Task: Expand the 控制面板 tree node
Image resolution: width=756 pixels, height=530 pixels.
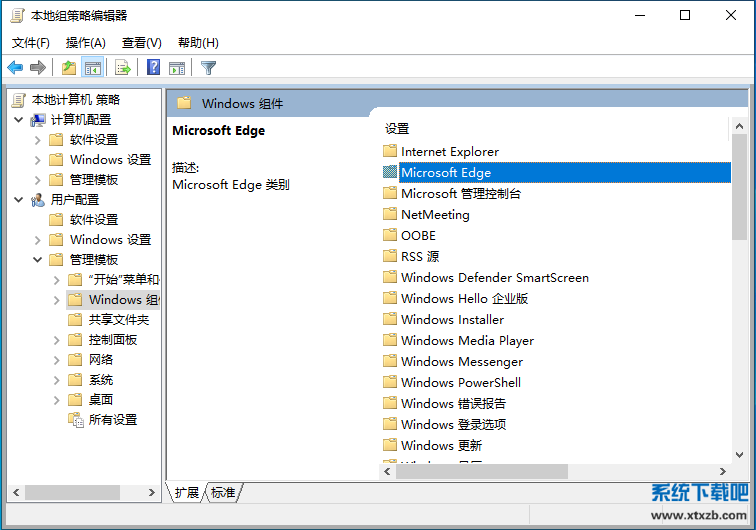Action: click(56, 340)
